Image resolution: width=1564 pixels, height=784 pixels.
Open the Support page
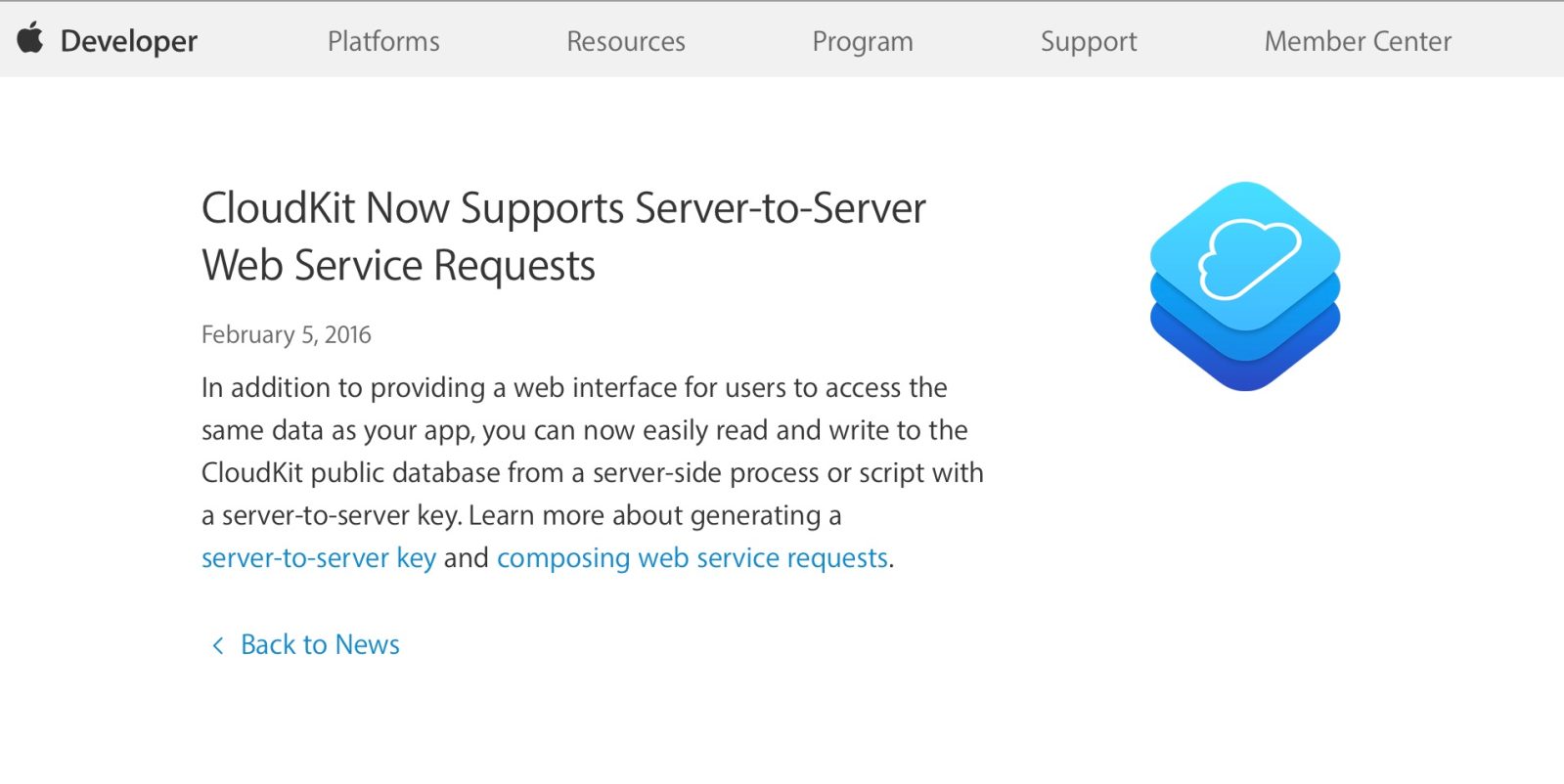1089,41
